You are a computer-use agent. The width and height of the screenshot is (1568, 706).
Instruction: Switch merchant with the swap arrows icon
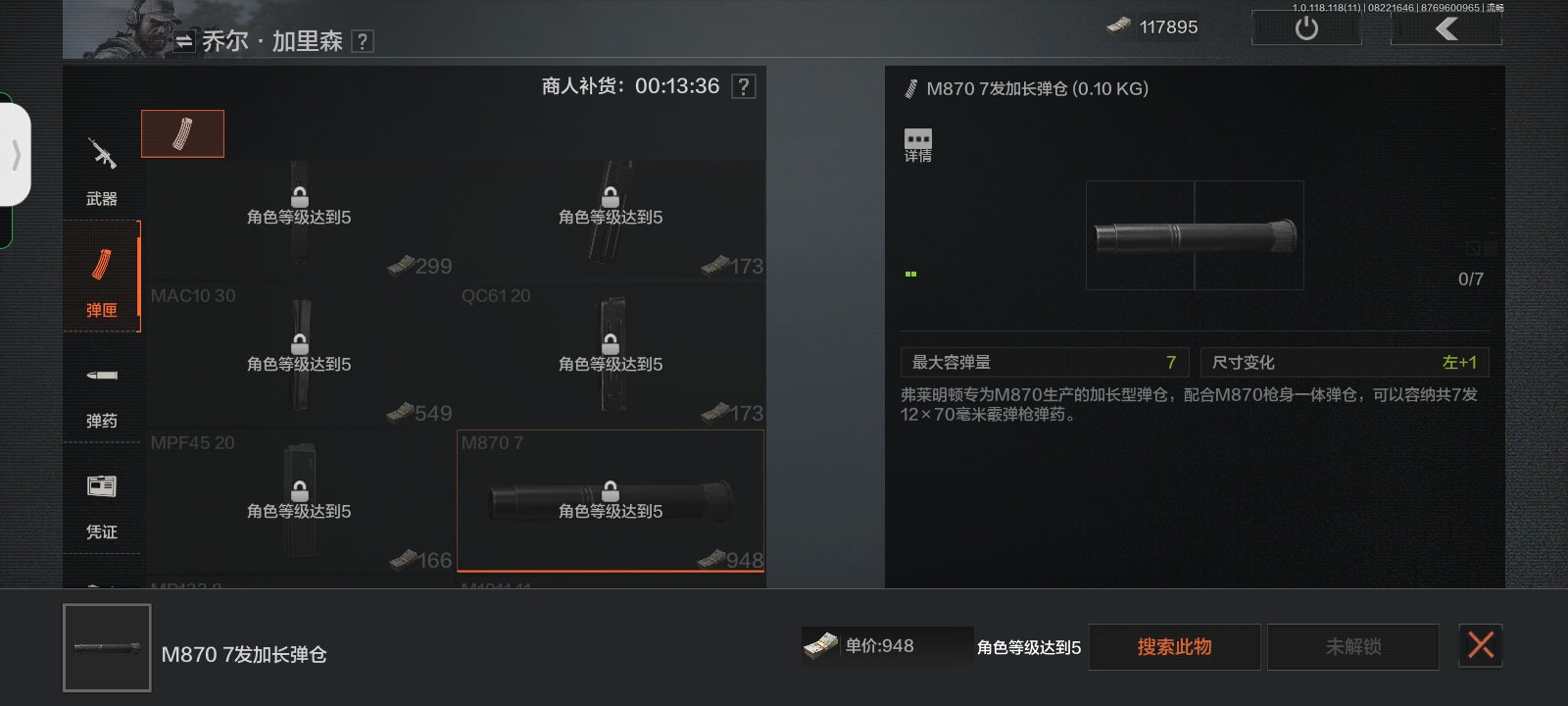pyautogui.click(x=184, y=41)
